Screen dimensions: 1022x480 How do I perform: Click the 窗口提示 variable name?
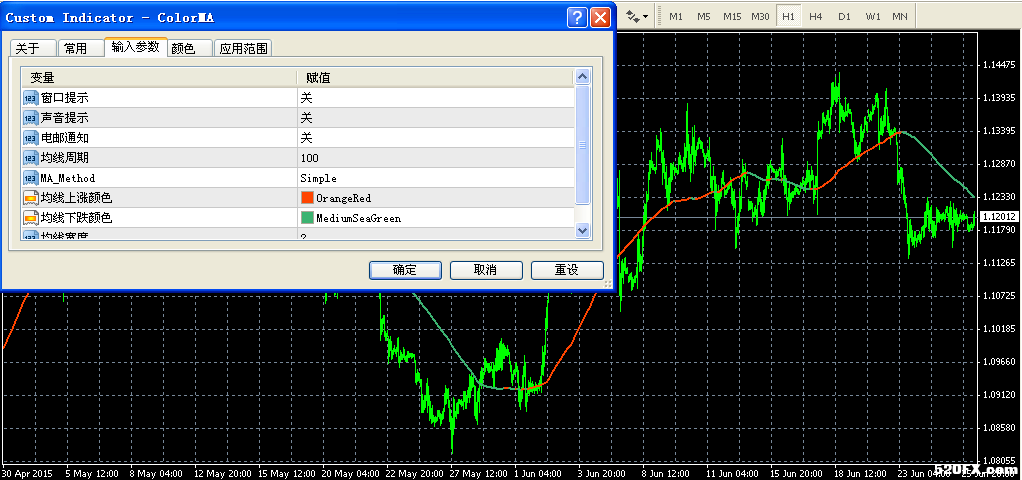(65, 98)
